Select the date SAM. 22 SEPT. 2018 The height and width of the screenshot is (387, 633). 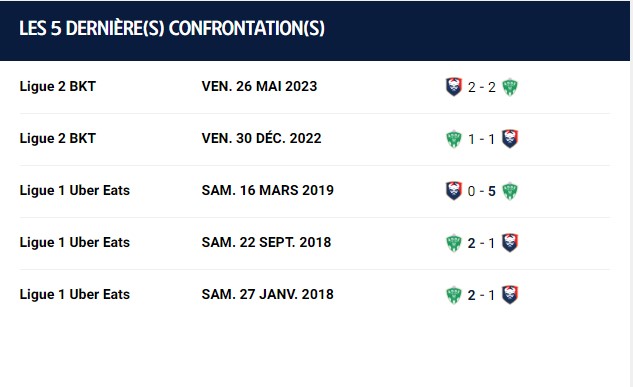[x=266, y=242]
